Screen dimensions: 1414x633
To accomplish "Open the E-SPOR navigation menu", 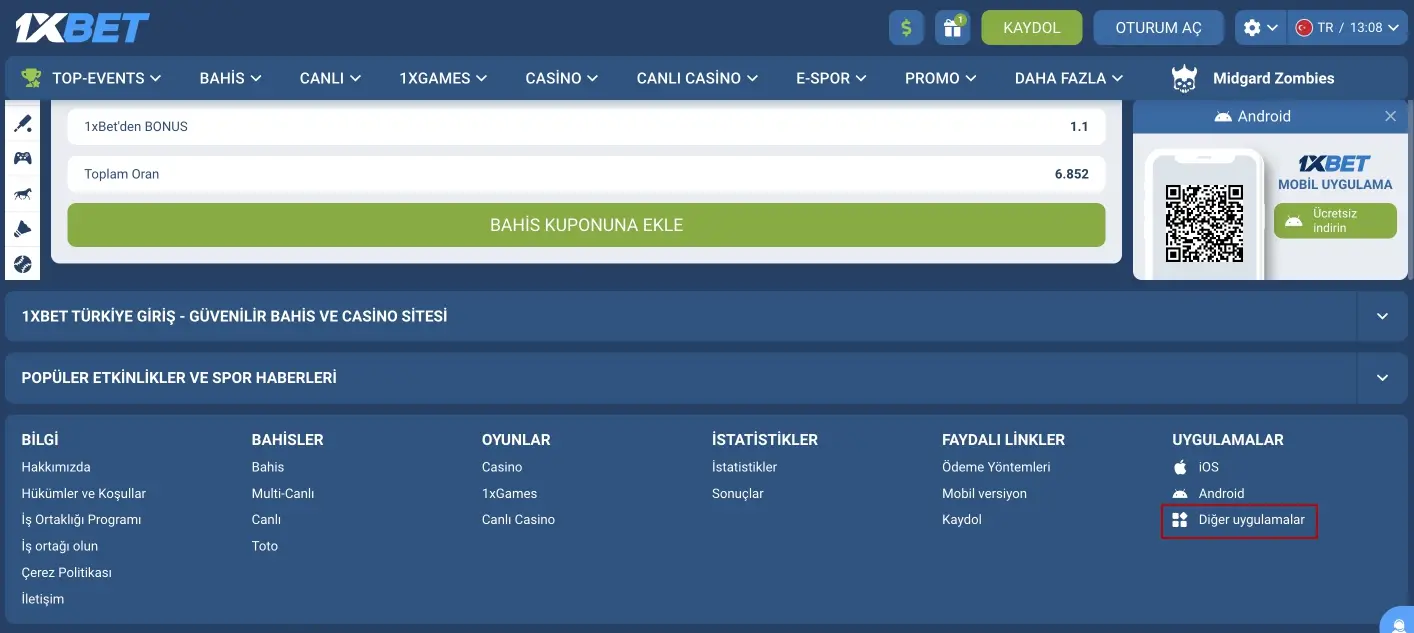I will 831,78.
